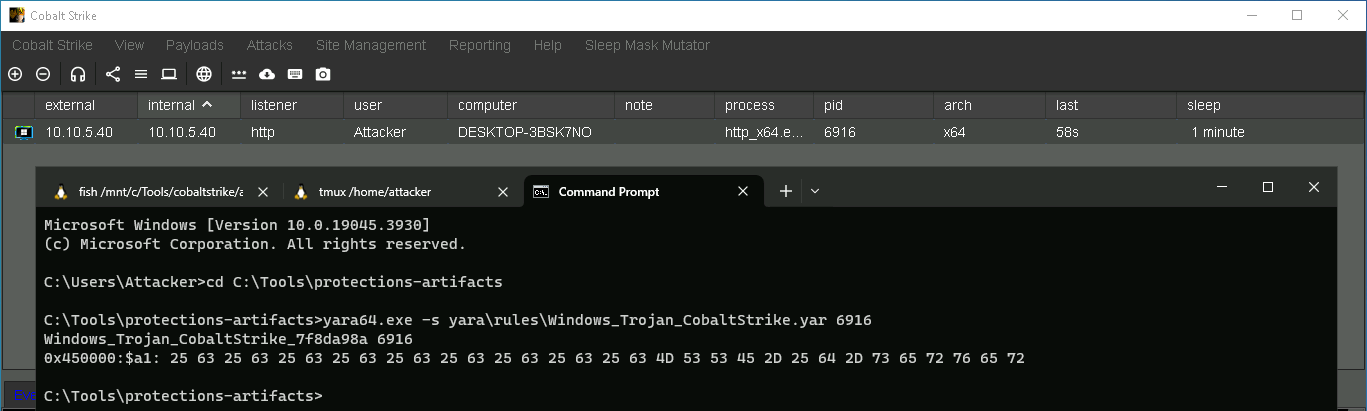Viewport: 1367px width, 411px height.
Task: Switch to session table list icon
Action: point(141,74)
